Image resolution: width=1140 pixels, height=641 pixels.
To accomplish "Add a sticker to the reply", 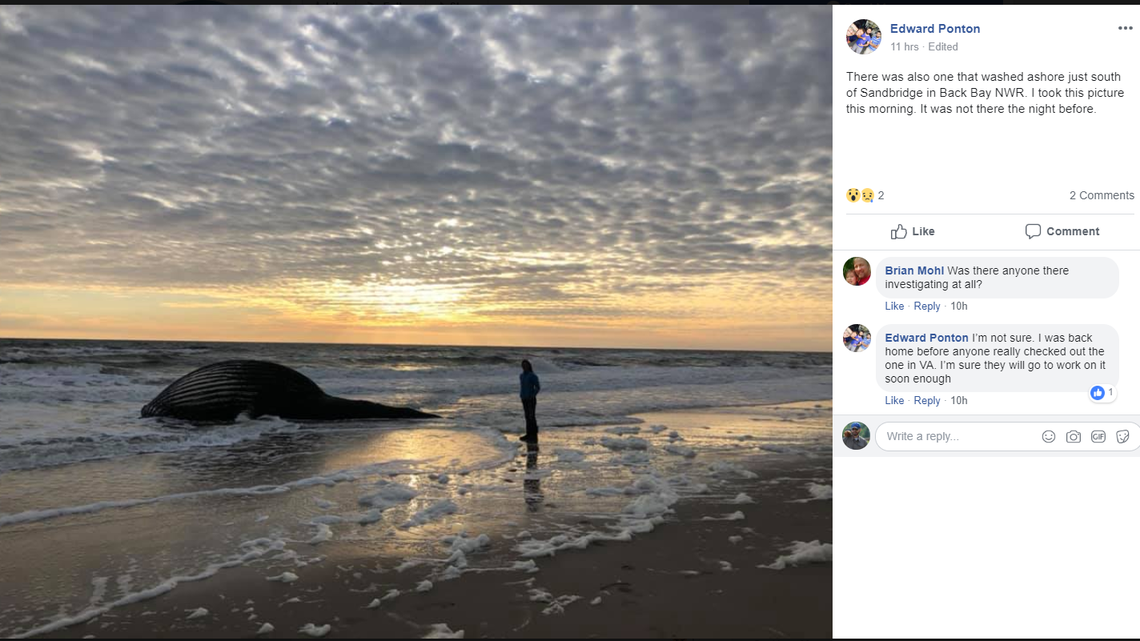I will coord(1122,436).
